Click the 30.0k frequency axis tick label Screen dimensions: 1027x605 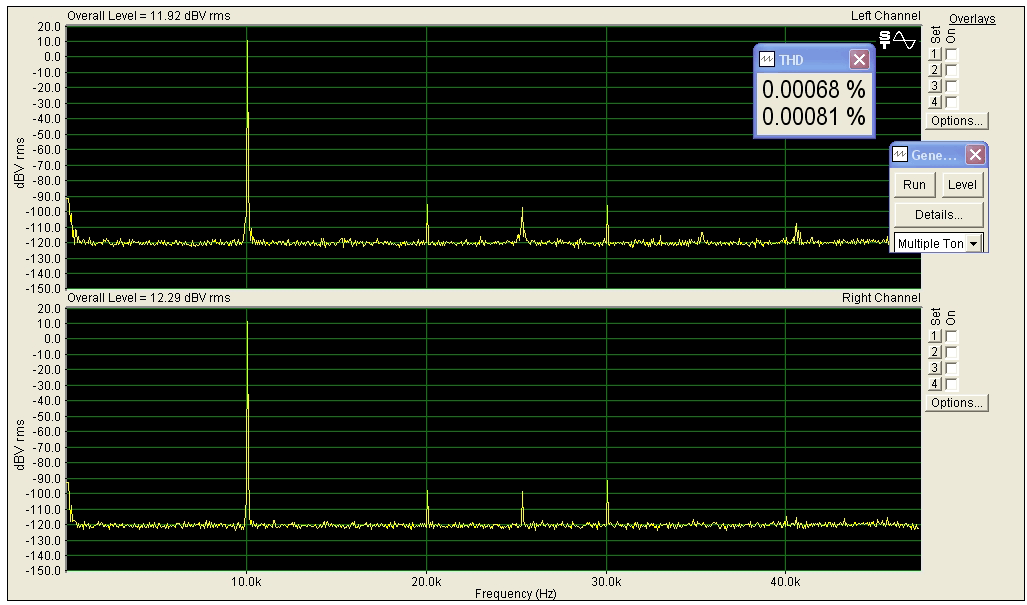[x=607, y=581]
